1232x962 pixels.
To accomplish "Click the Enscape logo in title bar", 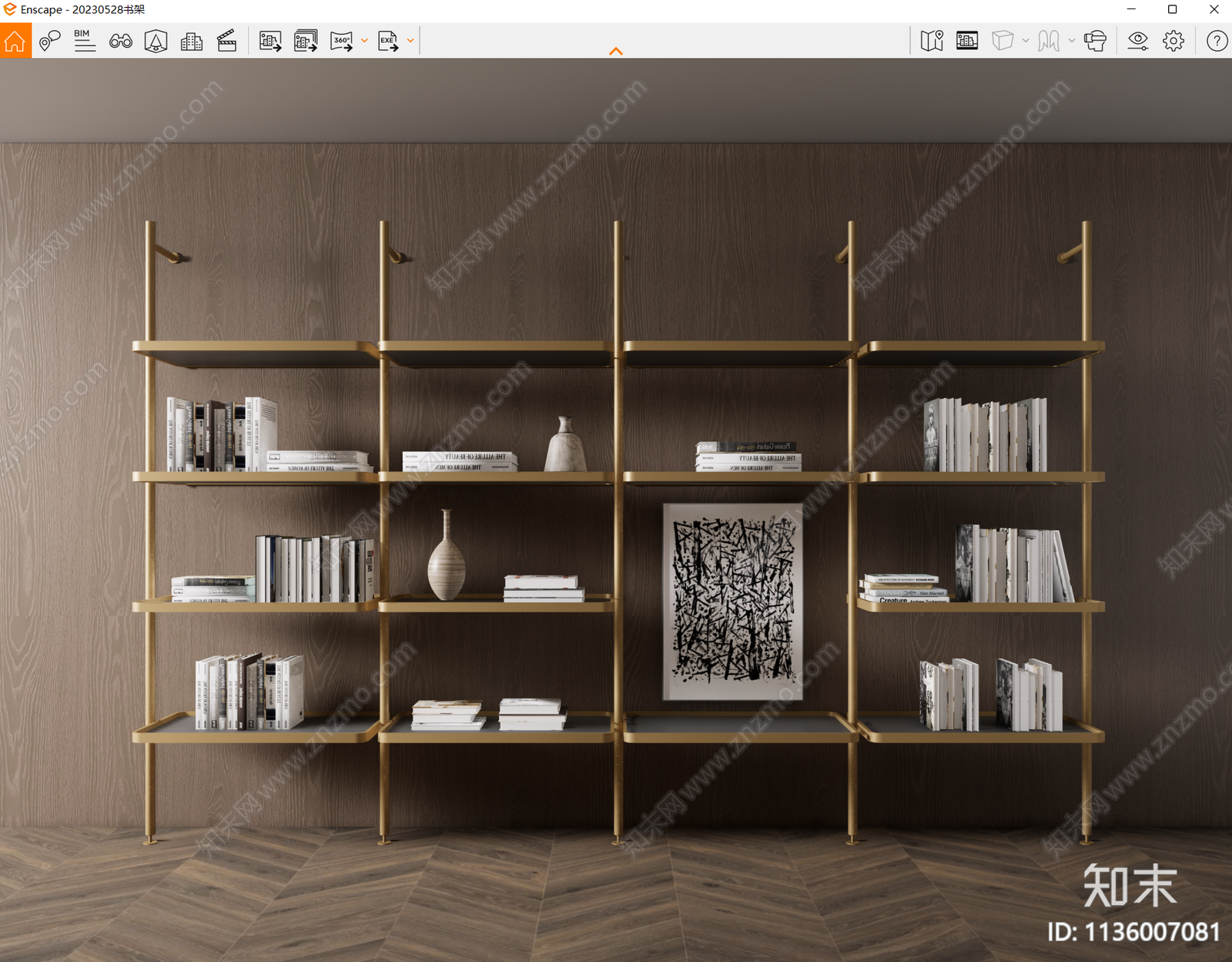I will 9,9.
